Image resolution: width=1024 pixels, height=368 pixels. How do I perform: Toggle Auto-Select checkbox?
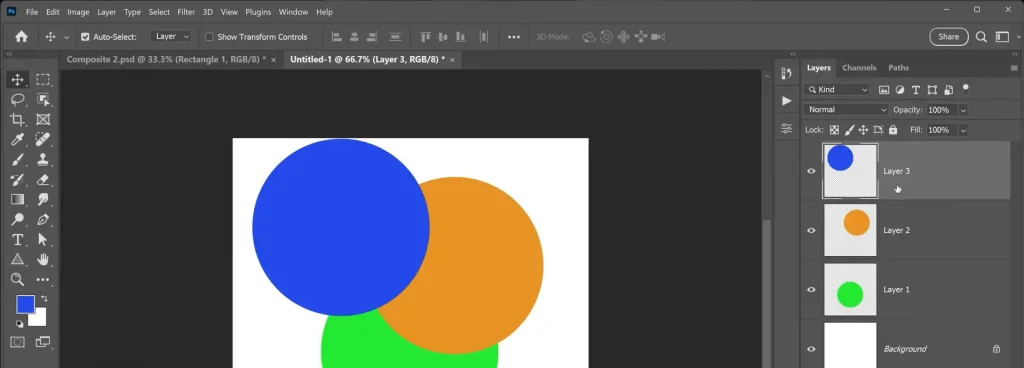tap(85, 37)
